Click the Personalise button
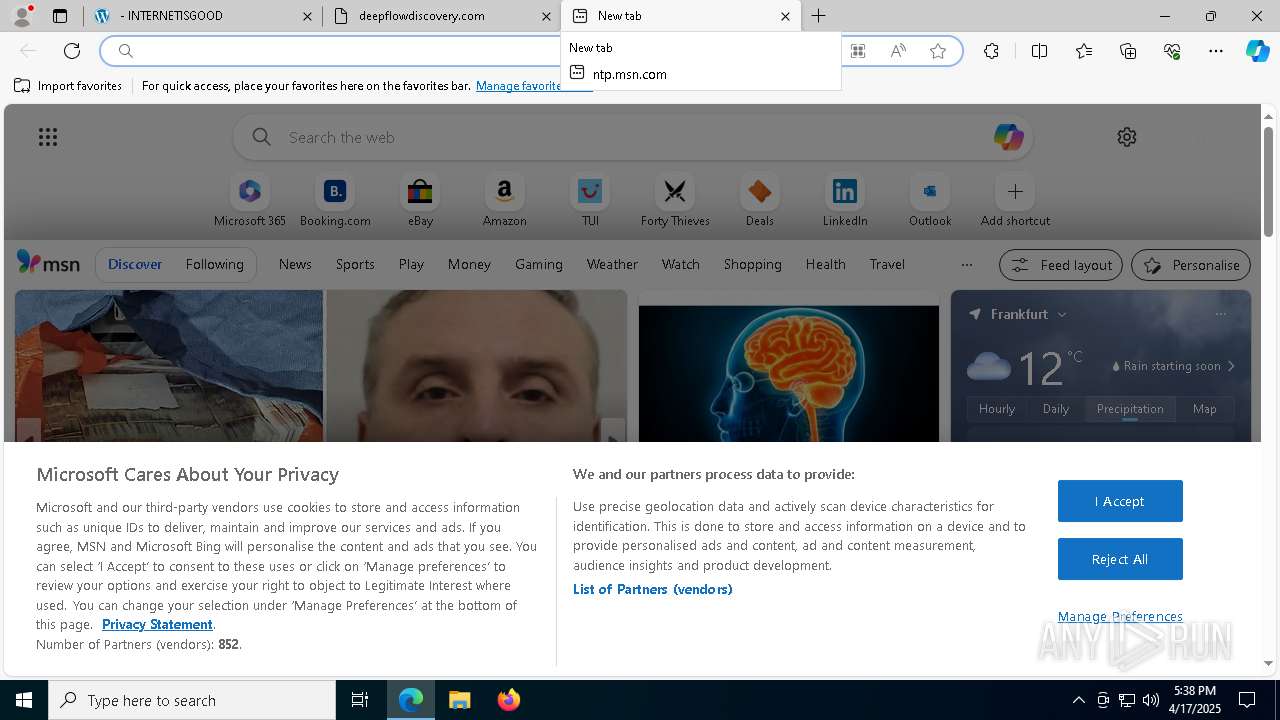The height and width of the screenshot is (720, 1280). point(1191,265)
